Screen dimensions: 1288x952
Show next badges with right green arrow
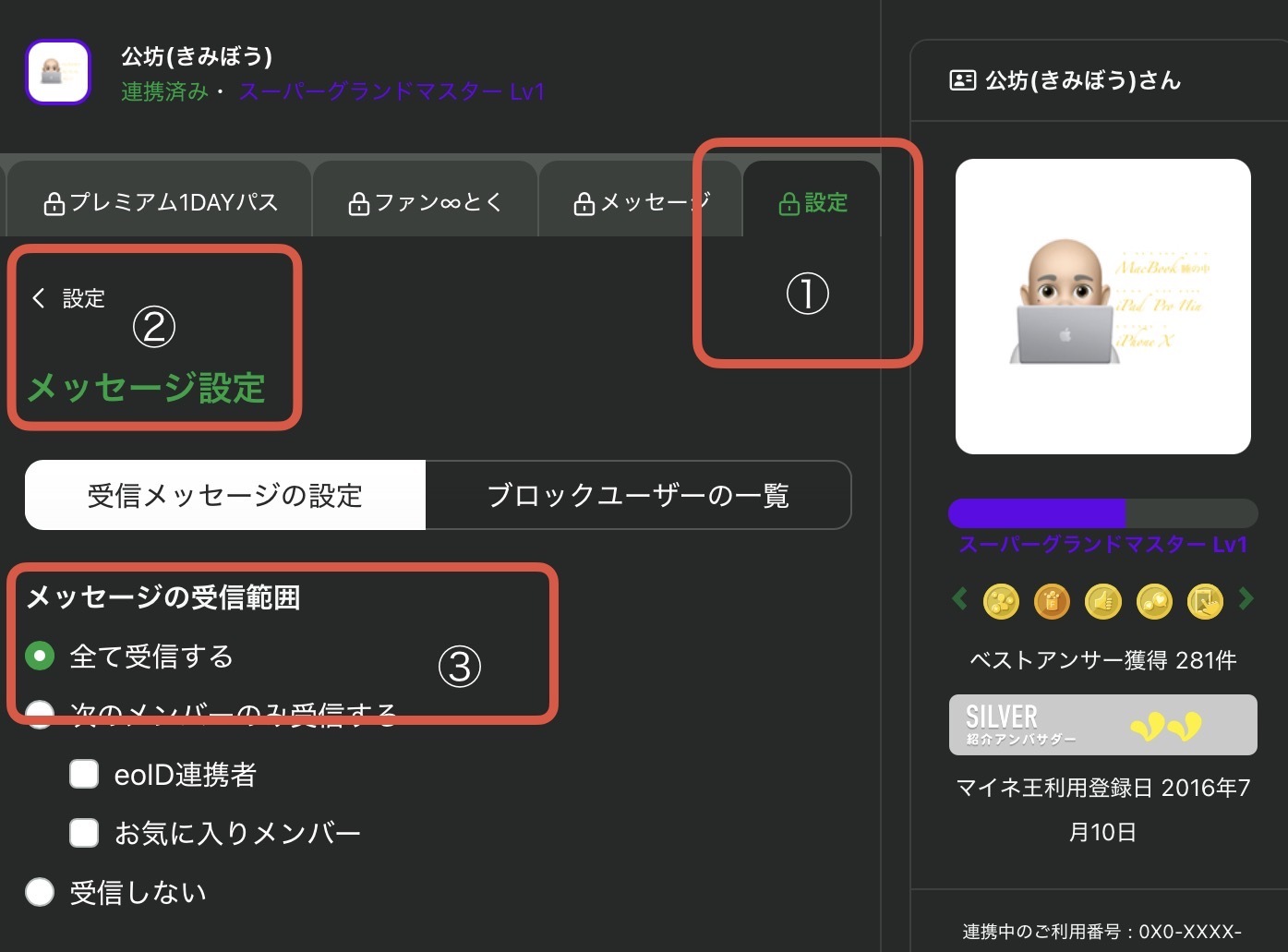click(1246, 599)
